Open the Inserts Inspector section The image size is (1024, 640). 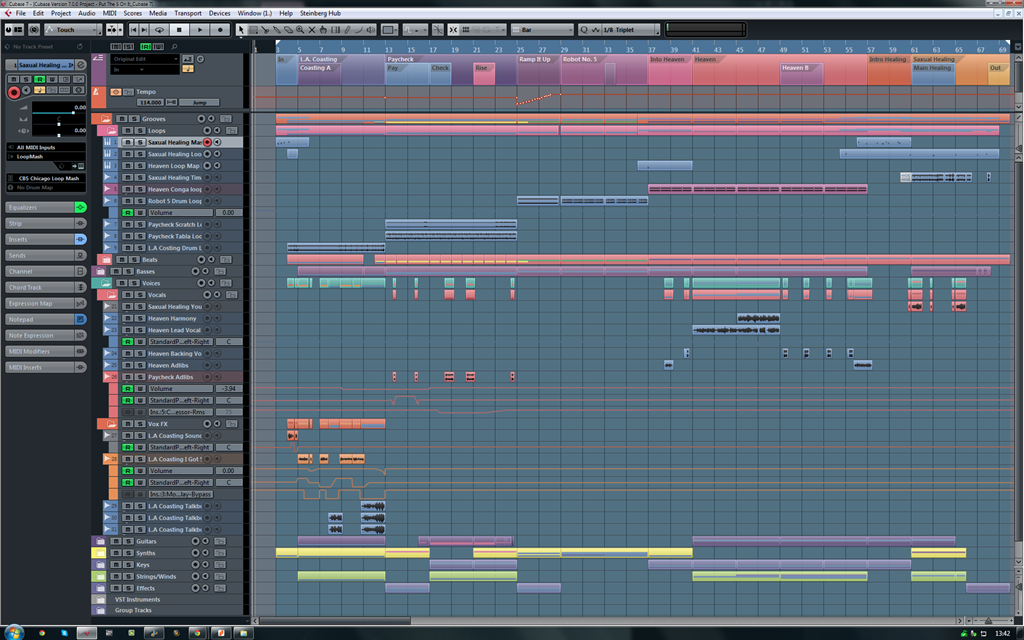[x=46, y=239]
